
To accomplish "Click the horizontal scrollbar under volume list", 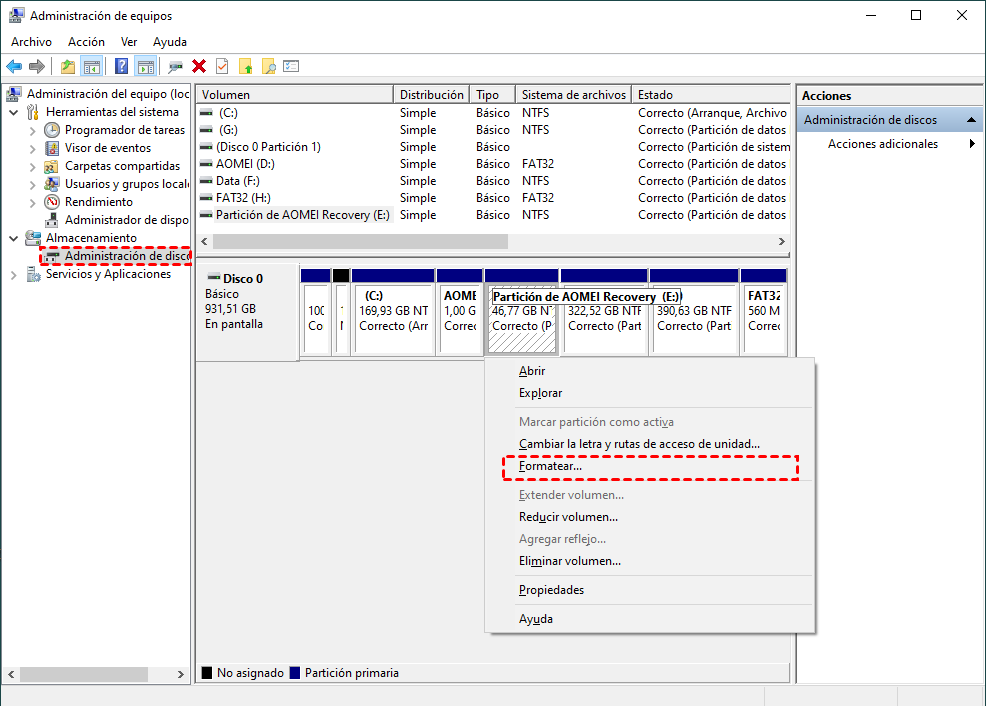I will (360, 242).
